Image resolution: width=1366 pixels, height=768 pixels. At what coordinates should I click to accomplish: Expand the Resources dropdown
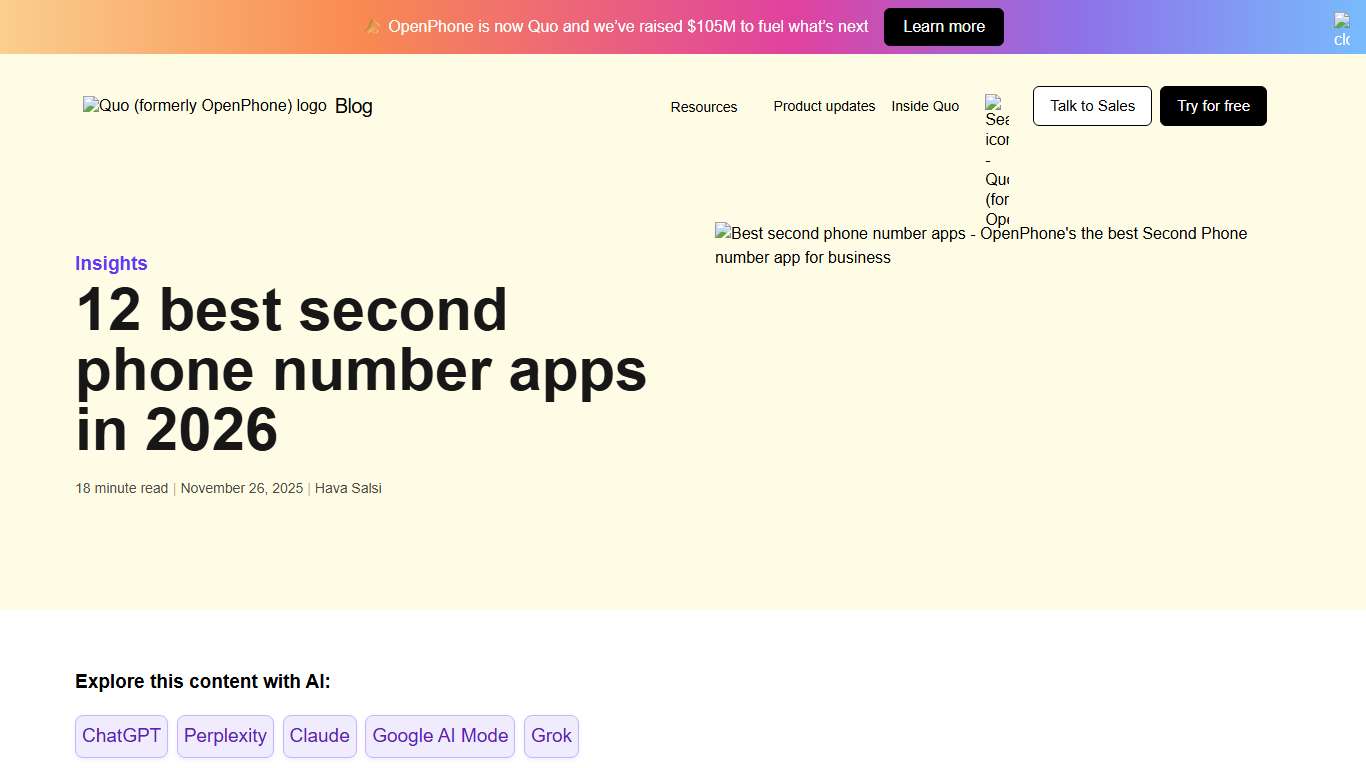coord(703,106)
